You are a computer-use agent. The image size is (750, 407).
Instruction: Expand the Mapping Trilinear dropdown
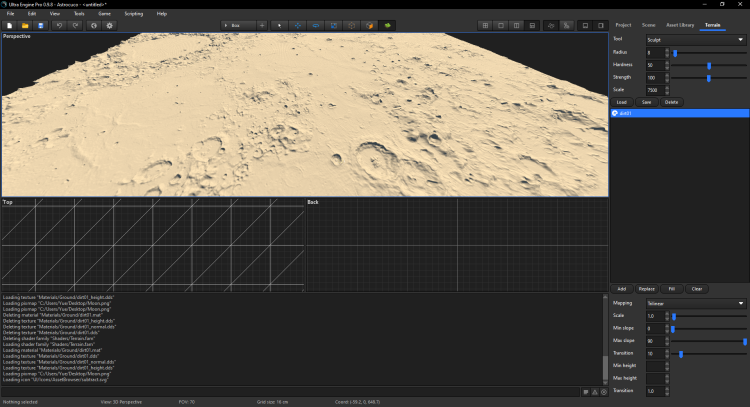pyautogui.click(x=695, y=303)
